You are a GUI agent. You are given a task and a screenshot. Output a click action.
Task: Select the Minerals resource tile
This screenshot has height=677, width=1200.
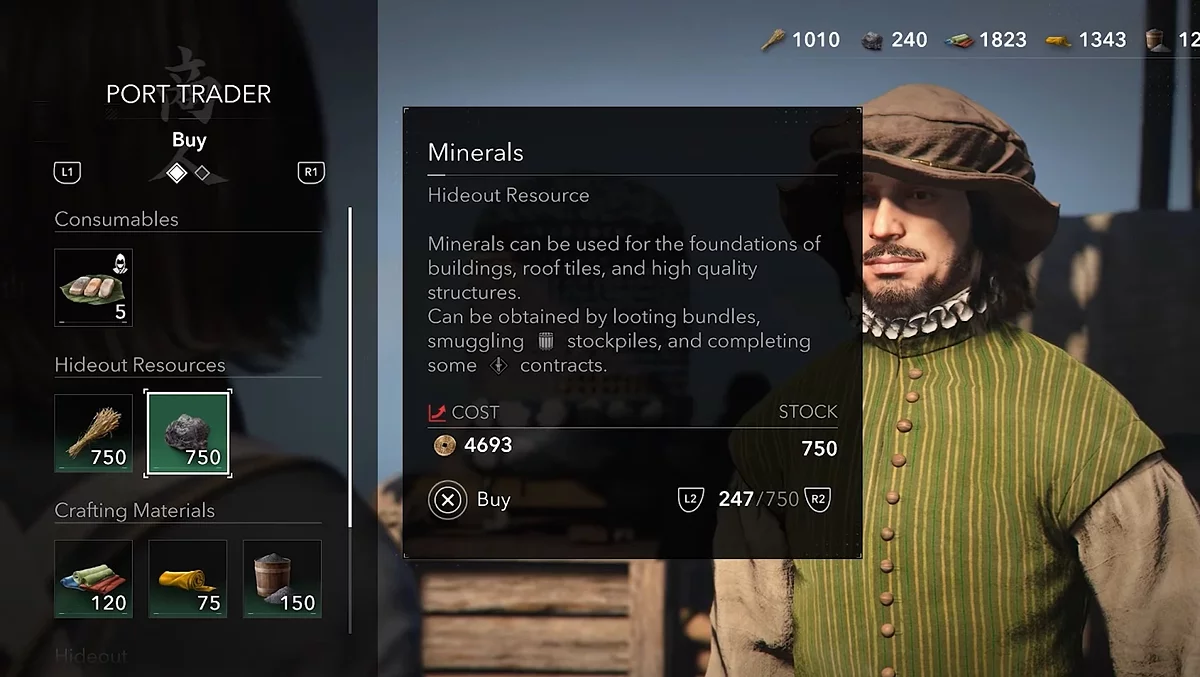pos(188,433)
